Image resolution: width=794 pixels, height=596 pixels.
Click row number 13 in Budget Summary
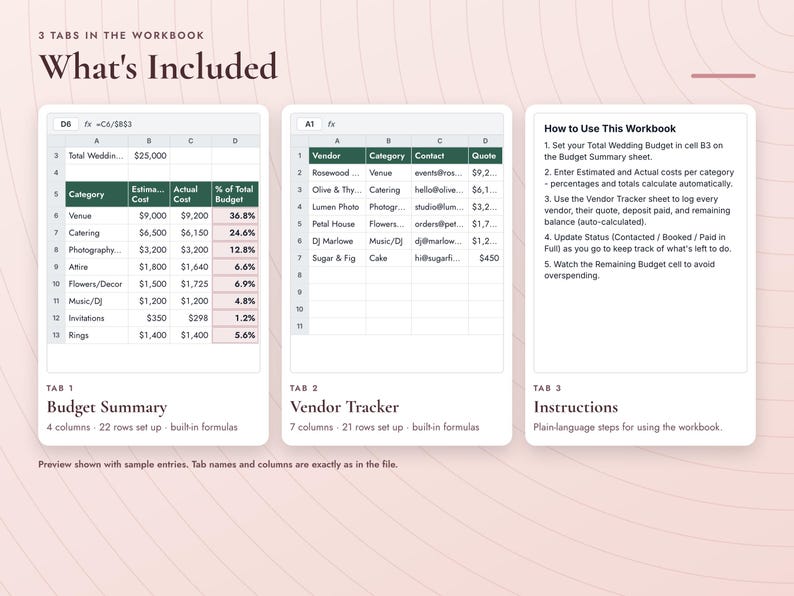56,335
